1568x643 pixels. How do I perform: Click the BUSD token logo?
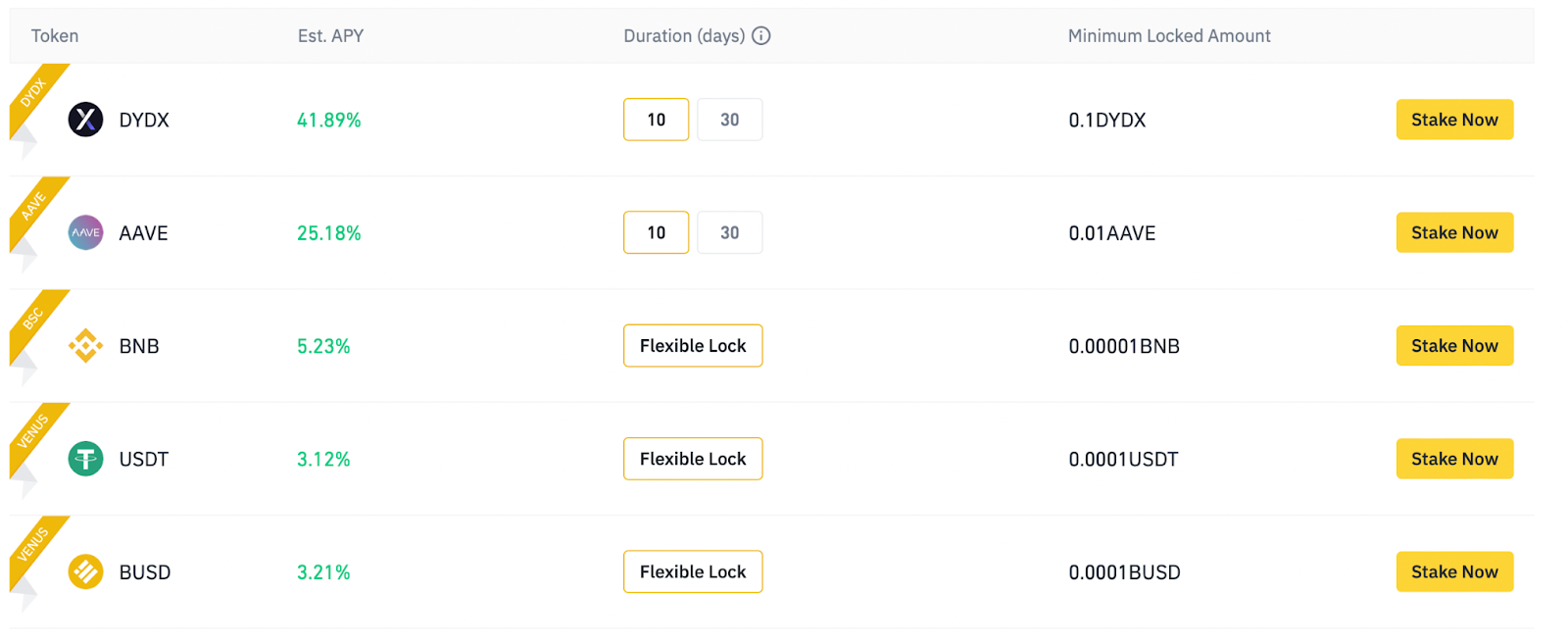click(x=85, y=571)
